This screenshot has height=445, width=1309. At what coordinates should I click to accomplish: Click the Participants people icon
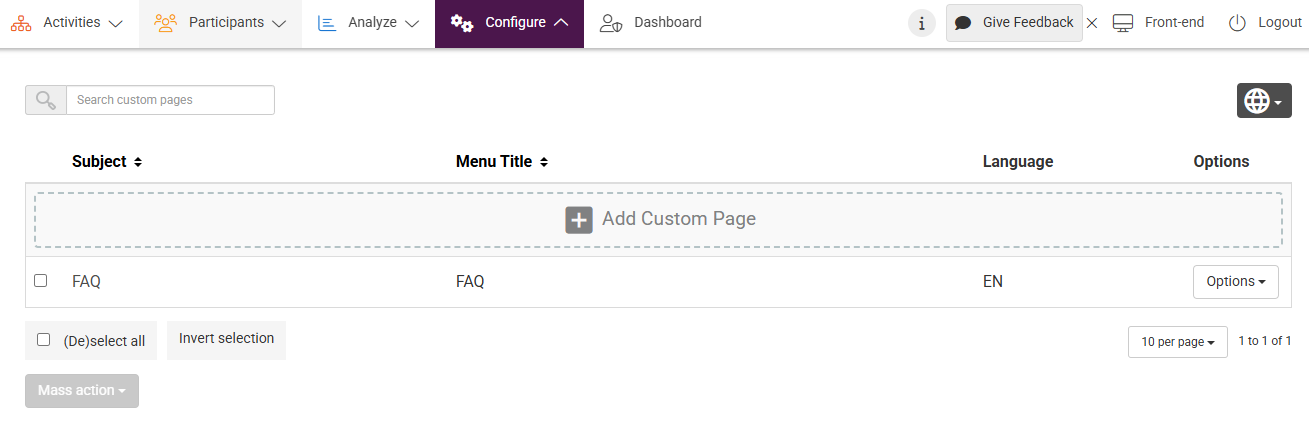(x=166, y=23)
